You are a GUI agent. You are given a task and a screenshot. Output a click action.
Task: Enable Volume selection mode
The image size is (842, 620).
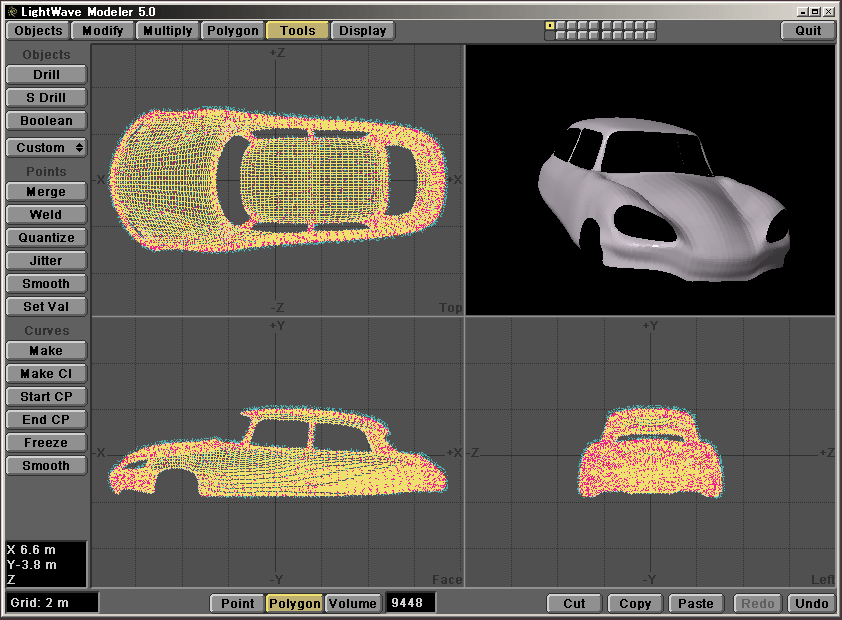point(352,604)
